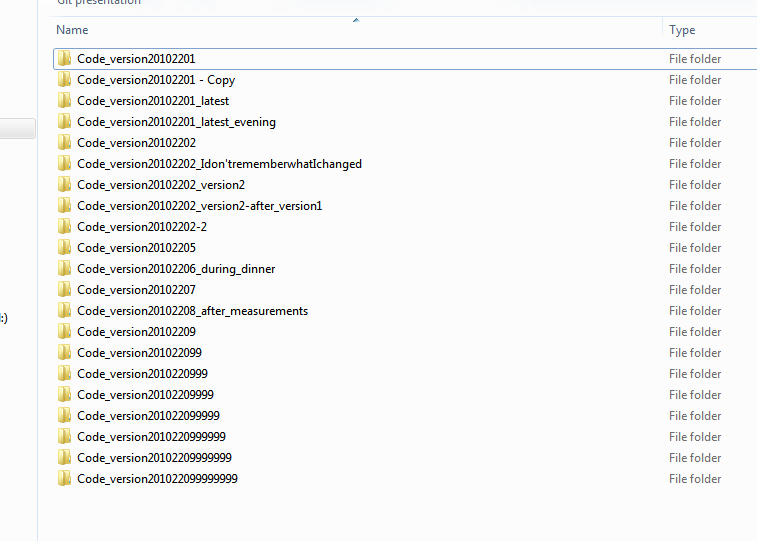Click folder icon of Code_version20102209

pyautogui.click(x=64, y=332)
